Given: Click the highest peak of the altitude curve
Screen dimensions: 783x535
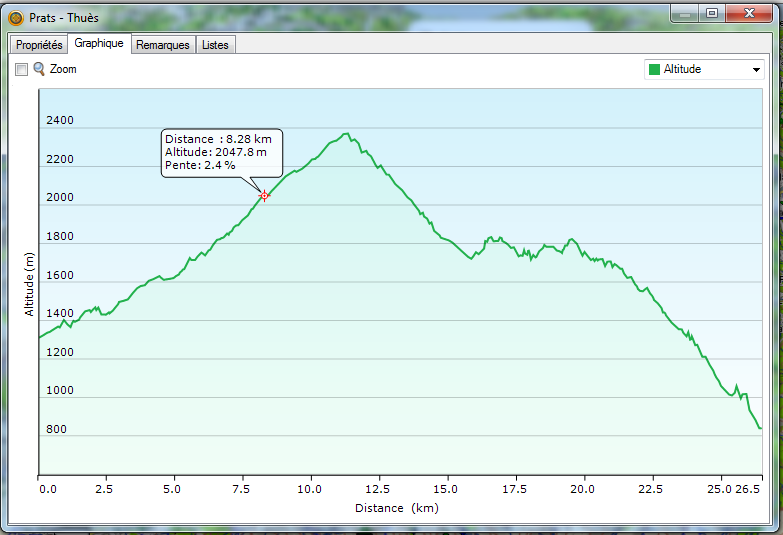Looking at the screenshot, I should [x=346, y=134].
